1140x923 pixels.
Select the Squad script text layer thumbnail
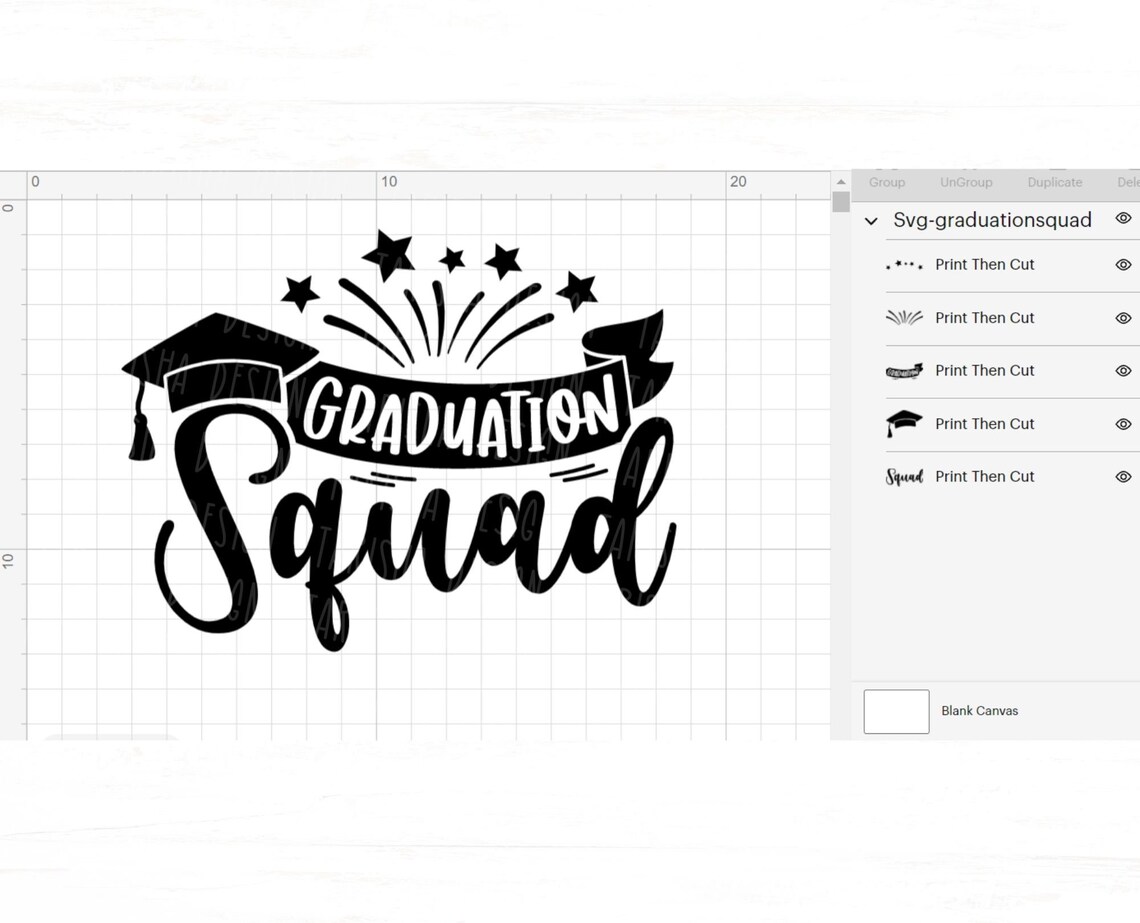[904, 477]
